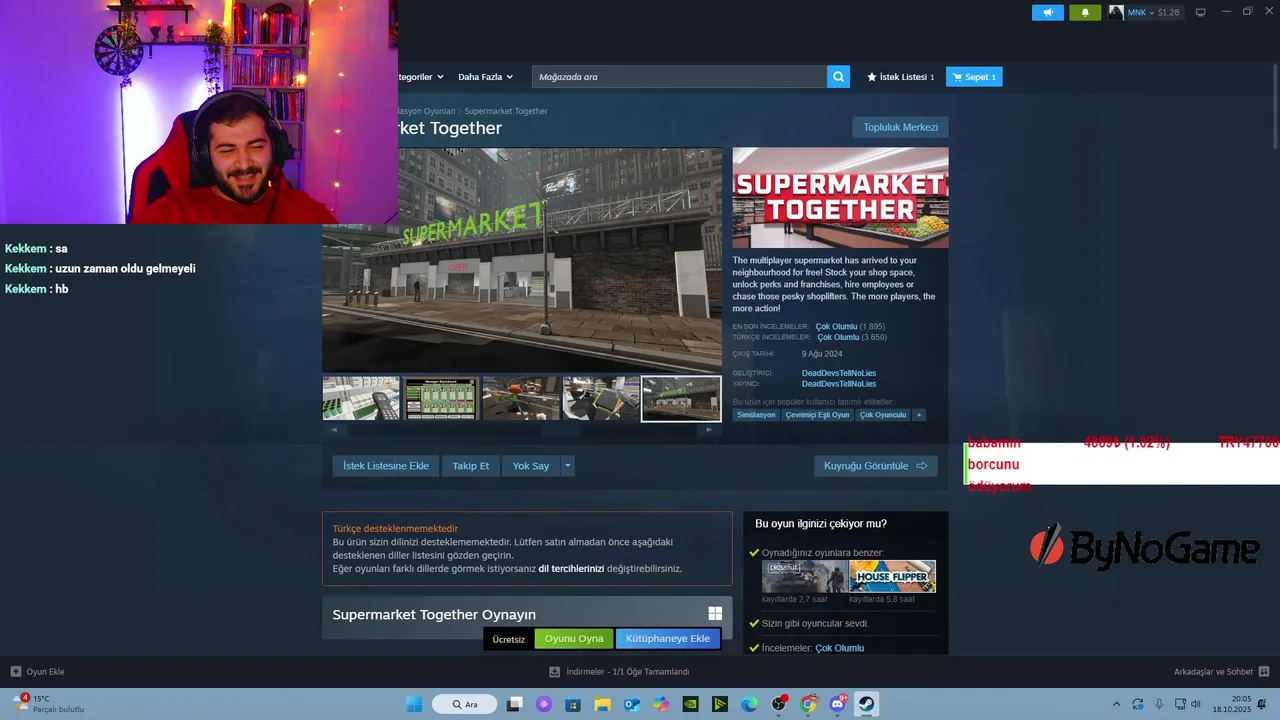Expand the system tray hidden icons chevron
Image resolution: width=1280 pixels, height=720 pixels.
(x=1117, y=704)
